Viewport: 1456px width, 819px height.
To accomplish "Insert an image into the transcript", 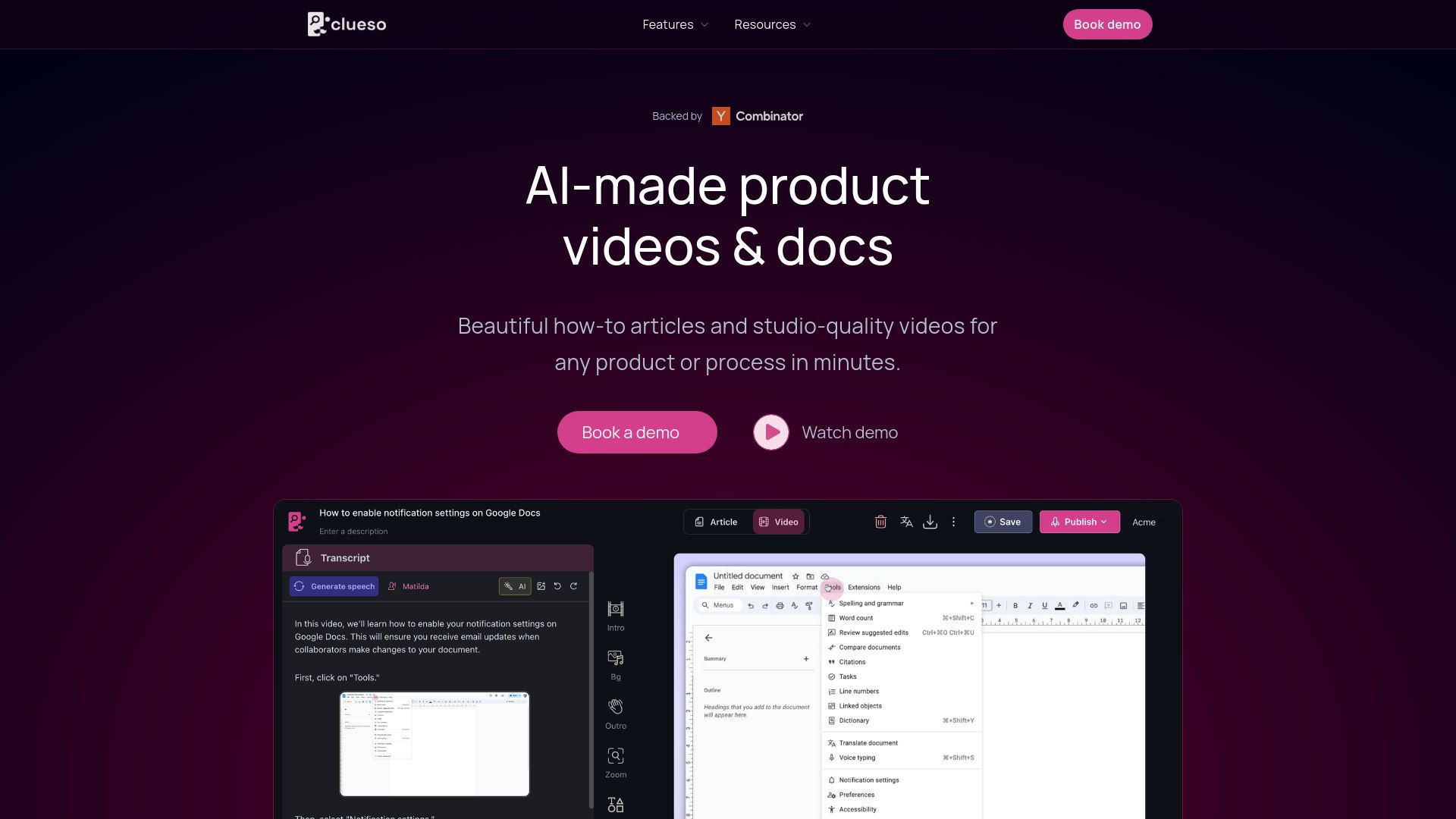I will pyautogui.click(x=541, y=585).
